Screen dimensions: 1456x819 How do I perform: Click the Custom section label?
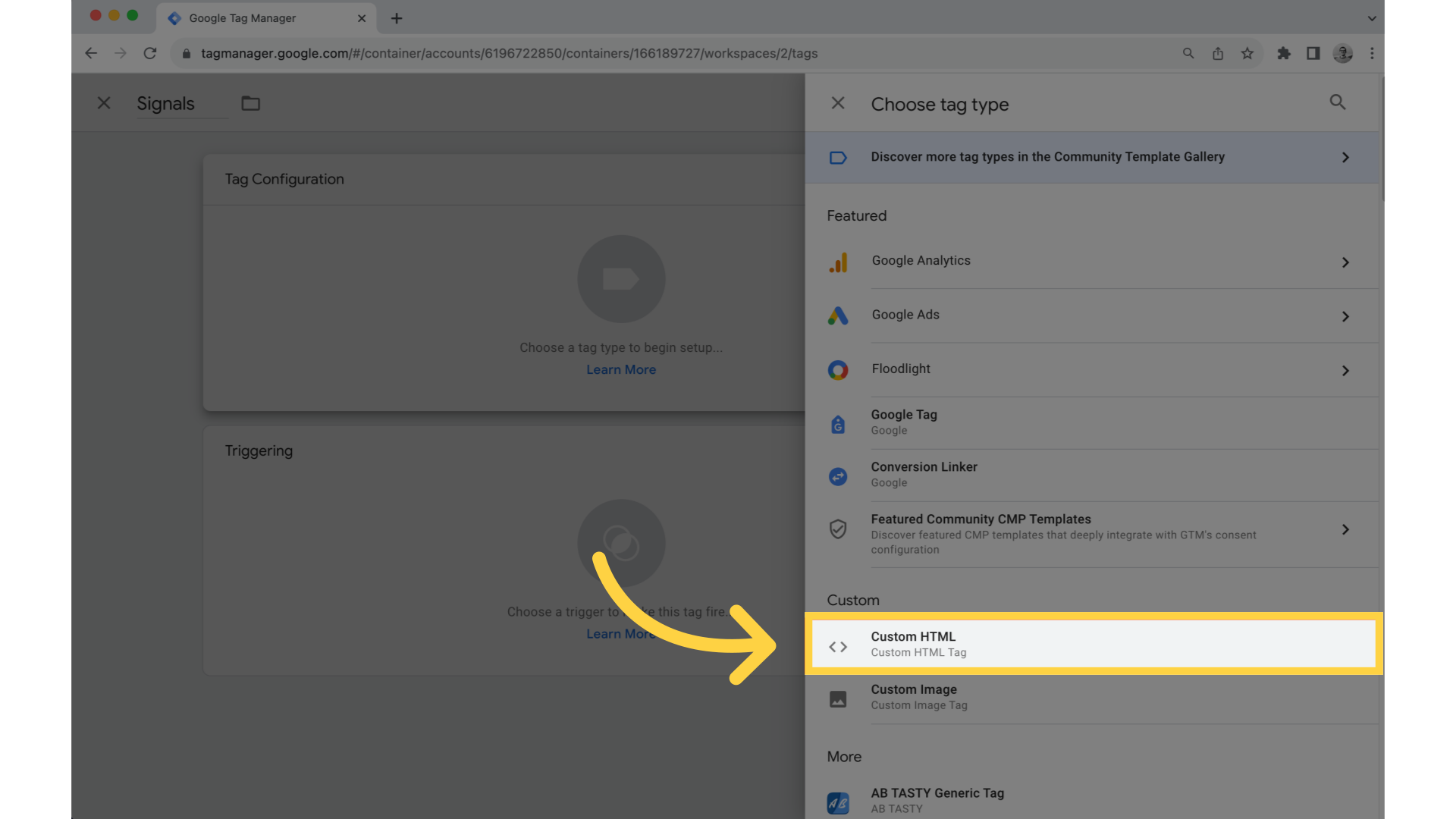click(853, 601)
